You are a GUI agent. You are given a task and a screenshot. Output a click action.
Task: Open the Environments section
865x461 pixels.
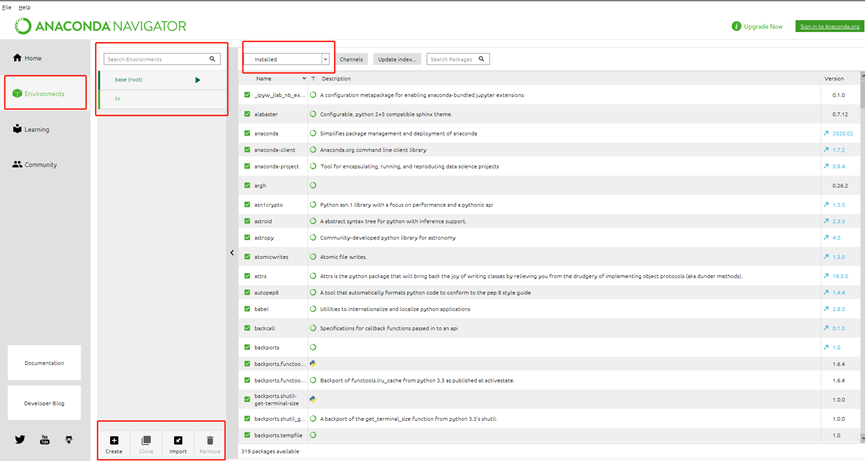pos(39,94)
